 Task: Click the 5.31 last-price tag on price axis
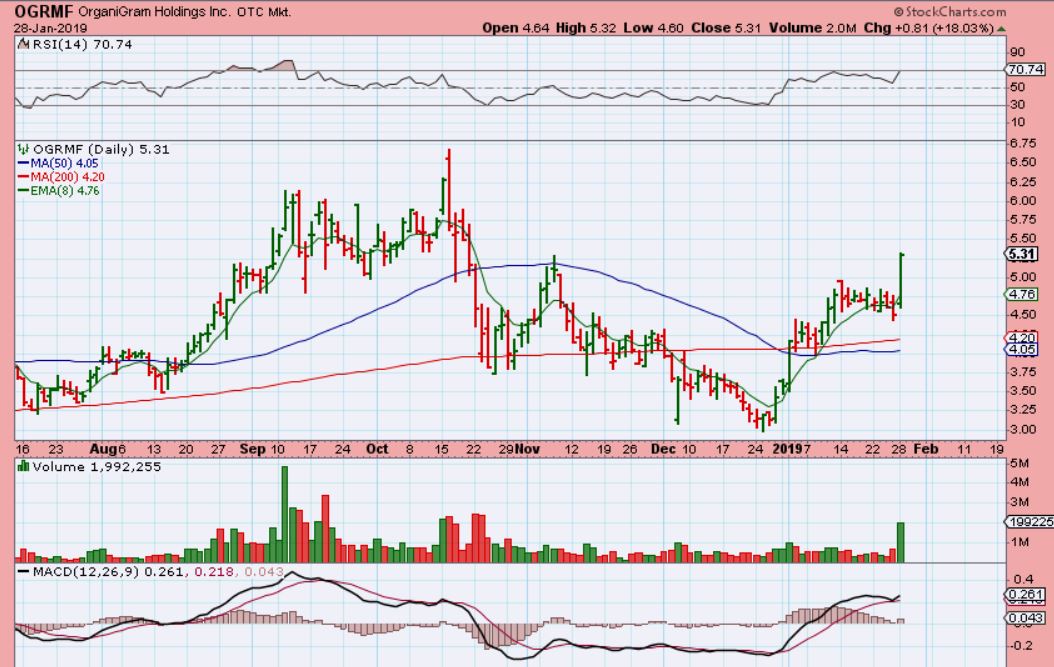(1022, 254)
